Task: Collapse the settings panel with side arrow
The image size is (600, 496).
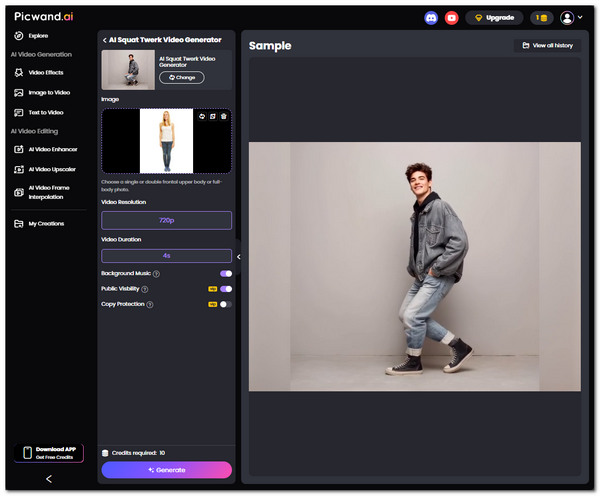Action: 238,257
